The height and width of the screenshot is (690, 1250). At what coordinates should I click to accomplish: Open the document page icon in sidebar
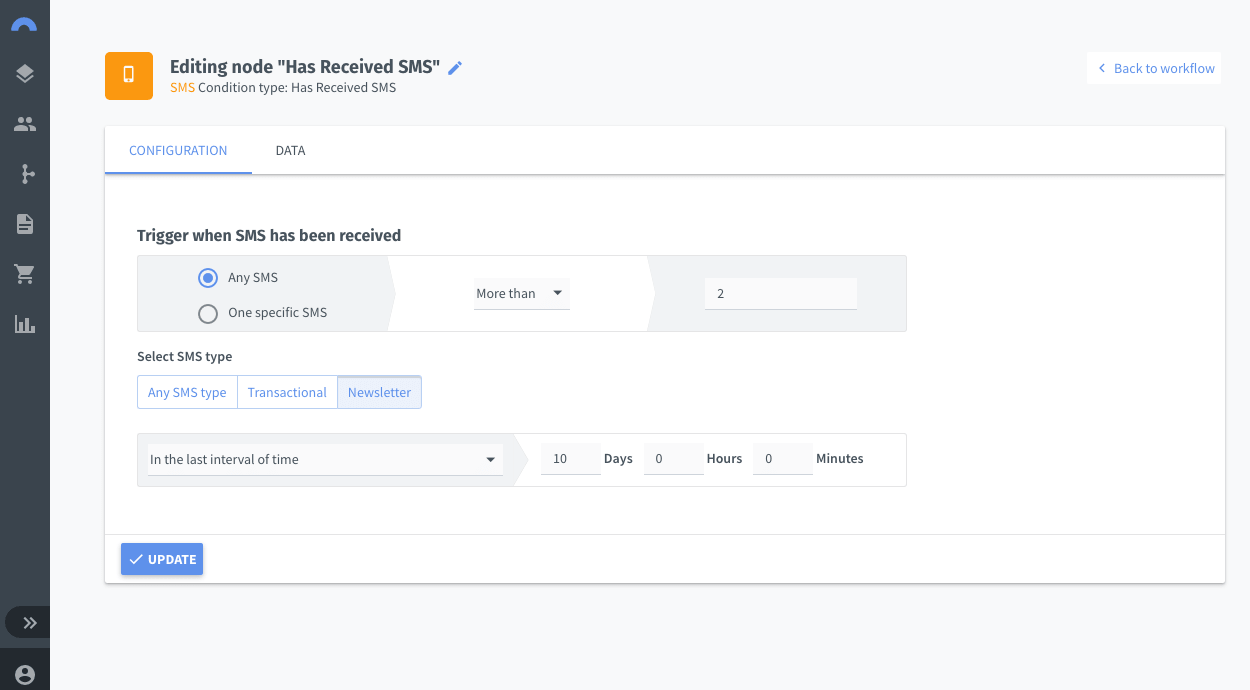24,224
